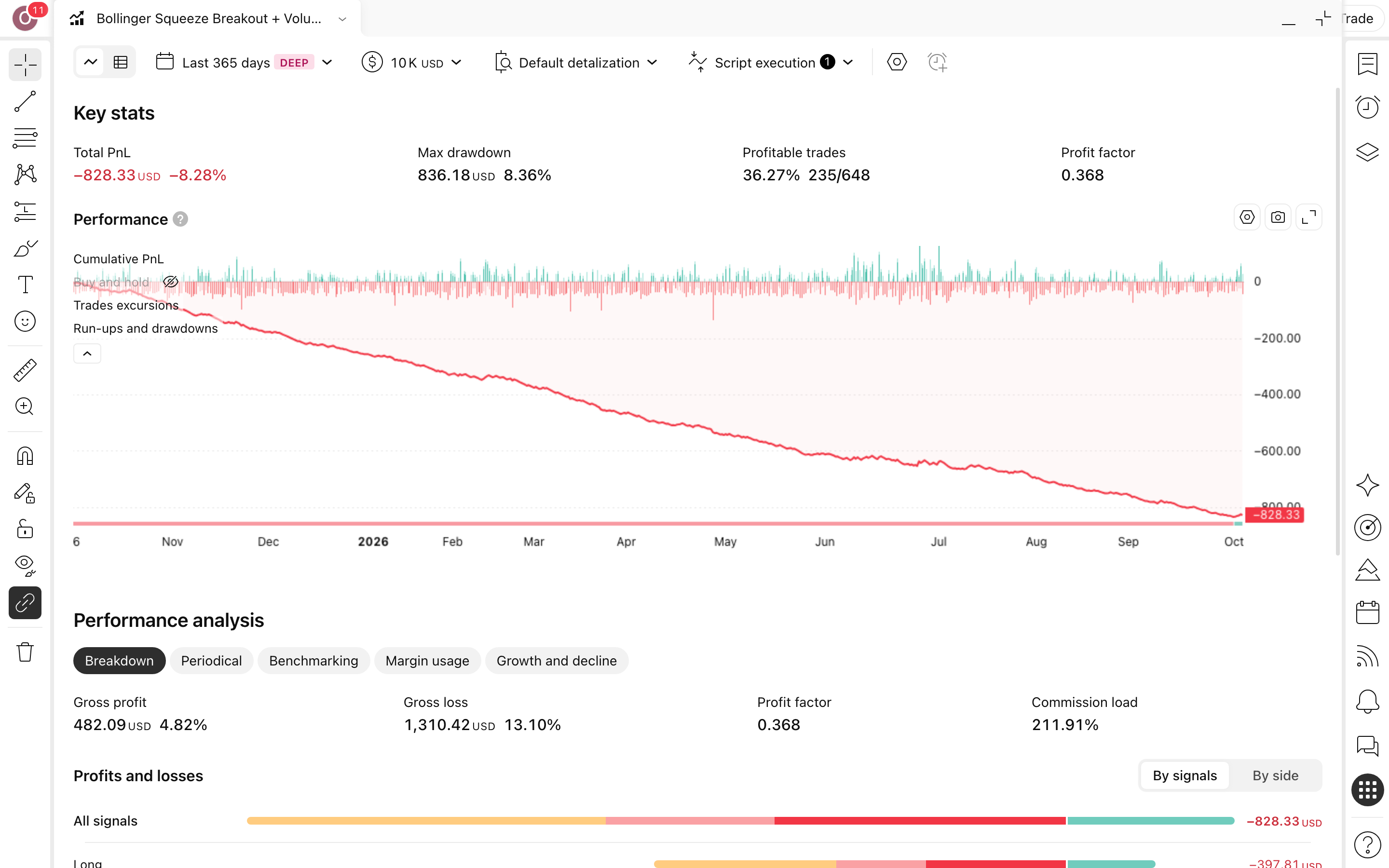
Task: Expand the Default detalization dropdown
Action: 576,62
